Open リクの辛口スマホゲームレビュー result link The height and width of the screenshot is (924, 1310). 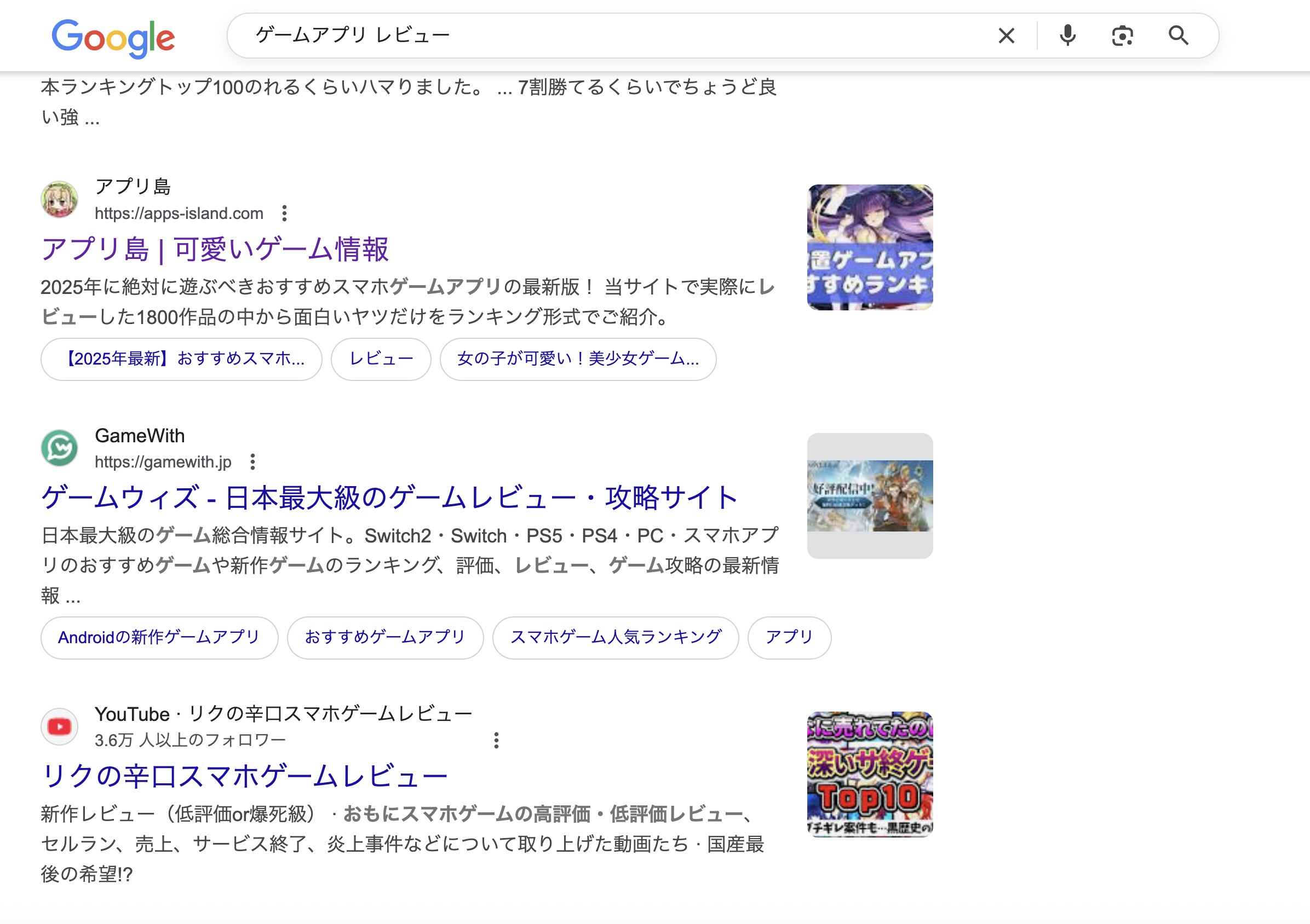[x=244, y=776]
